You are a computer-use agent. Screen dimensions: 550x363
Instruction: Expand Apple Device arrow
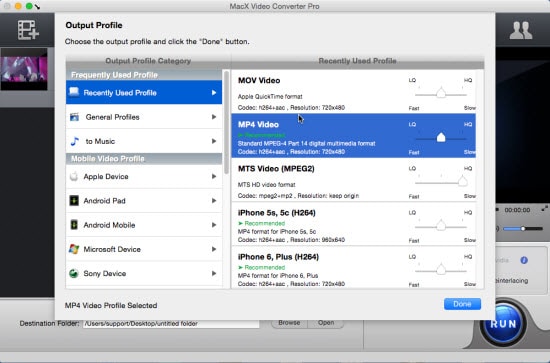[x=214, y=176]
